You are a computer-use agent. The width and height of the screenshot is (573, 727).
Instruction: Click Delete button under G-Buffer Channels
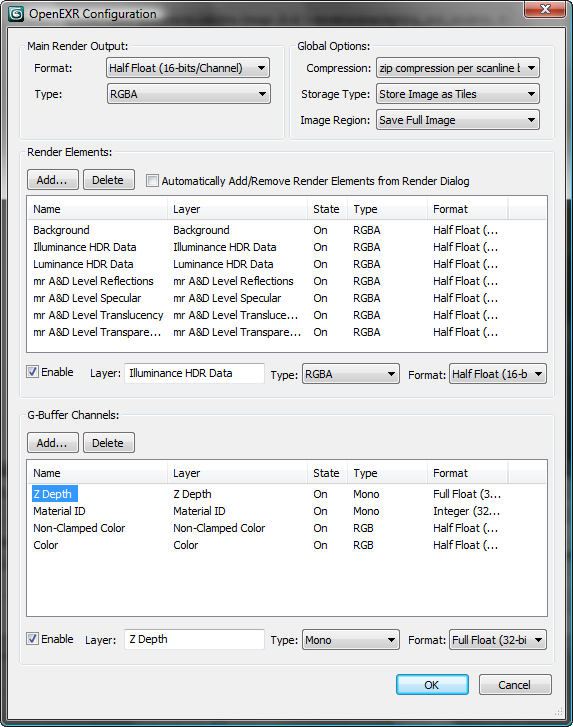(x=109, y=443)
